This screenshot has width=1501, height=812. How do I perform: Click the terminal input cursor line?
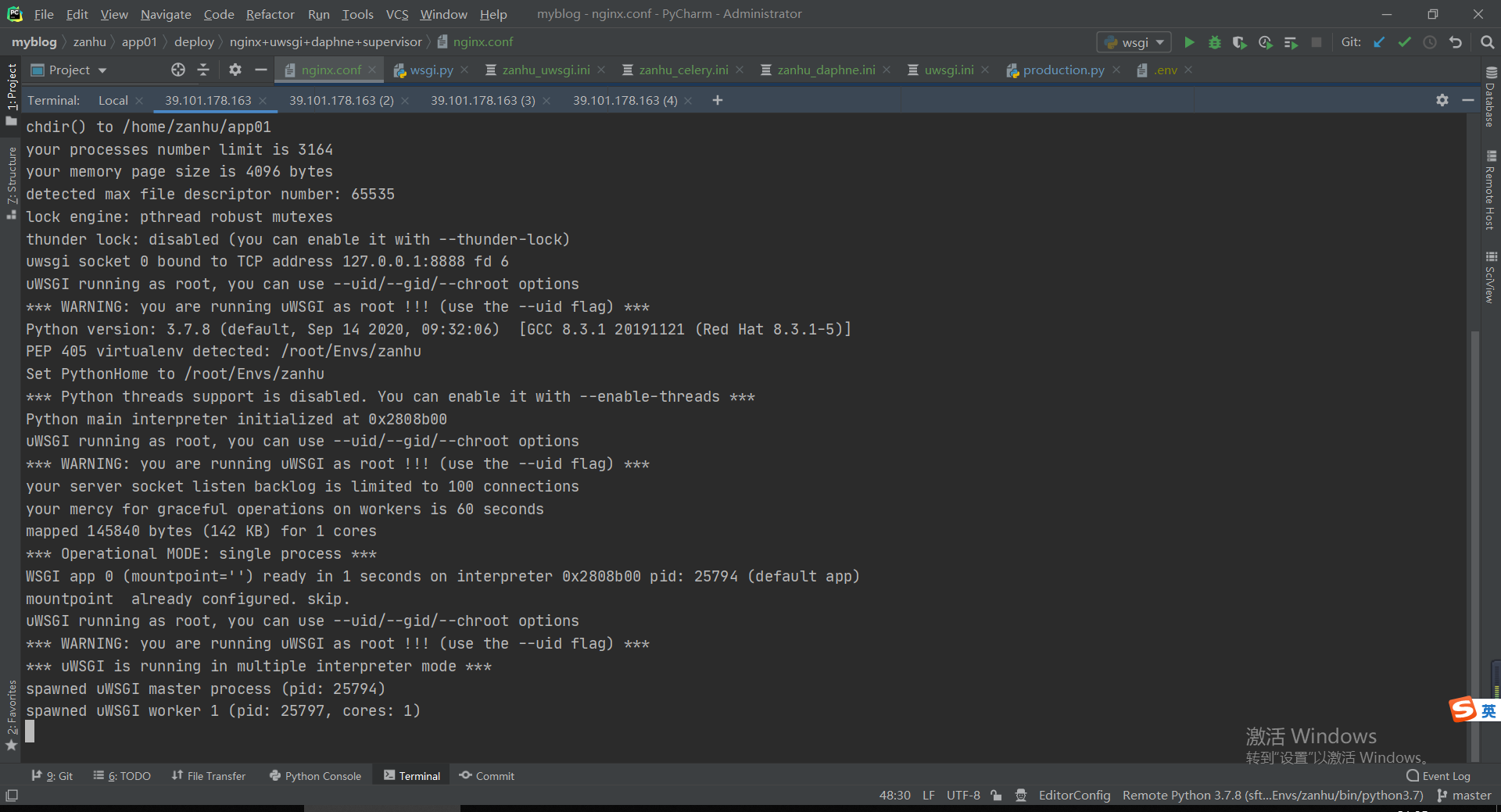pyautogui.click(x=30, y=732)
